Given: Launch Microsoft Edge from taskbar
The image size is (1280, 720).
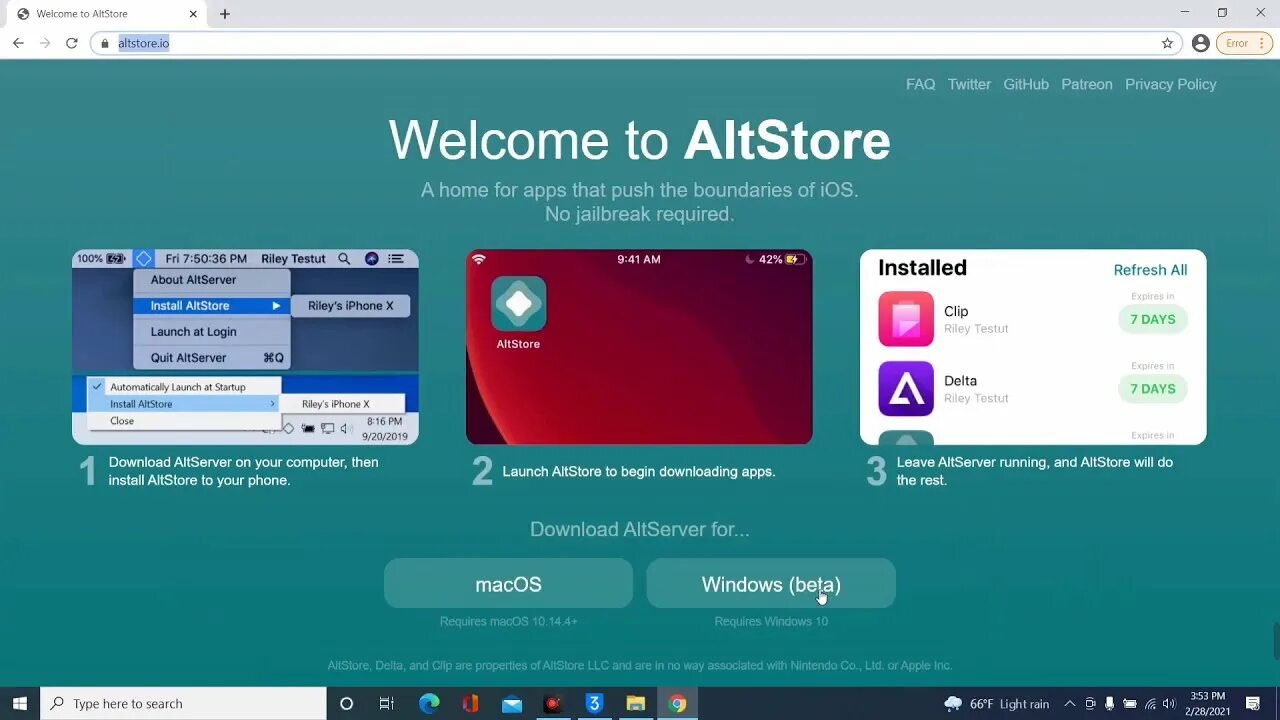Looking at the screenshot, I should pos(429,704).
